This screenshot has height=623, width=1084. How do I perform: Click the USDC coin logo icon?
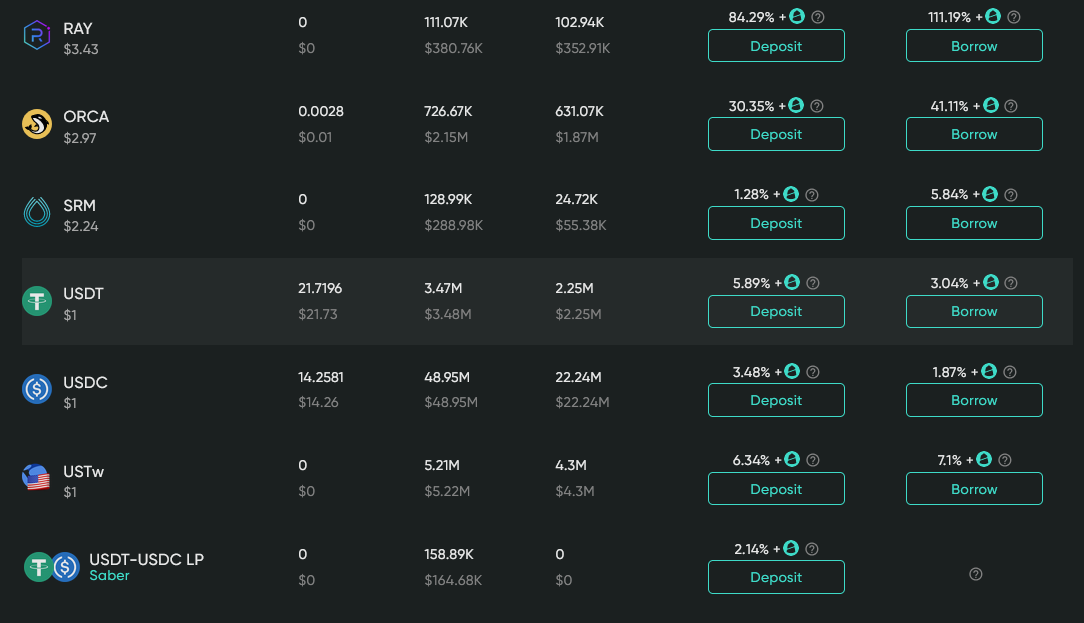pyautogui.click(x=37, y=390)
